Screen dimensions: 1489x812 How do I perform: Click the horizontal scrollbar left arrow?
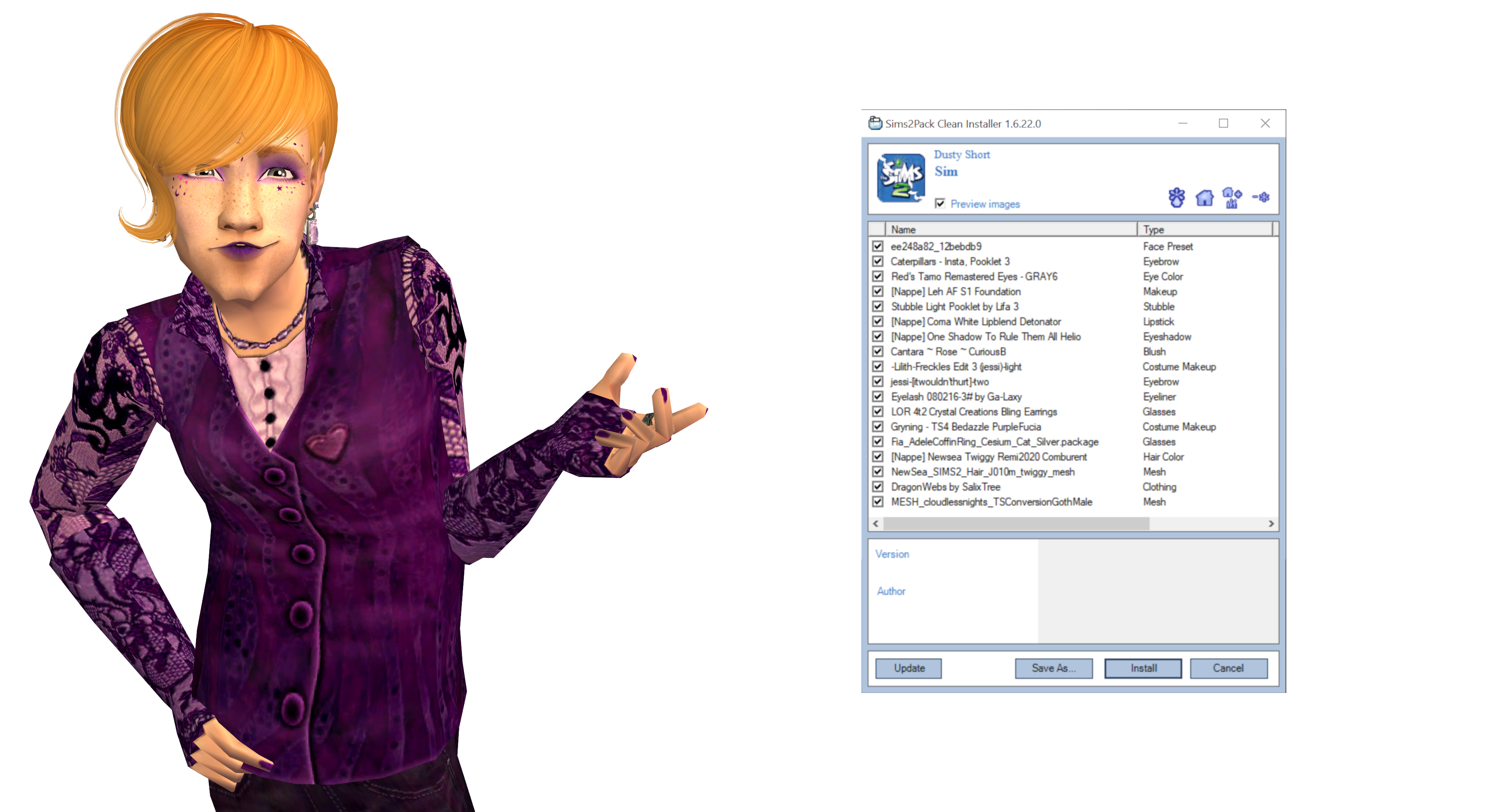876,524
